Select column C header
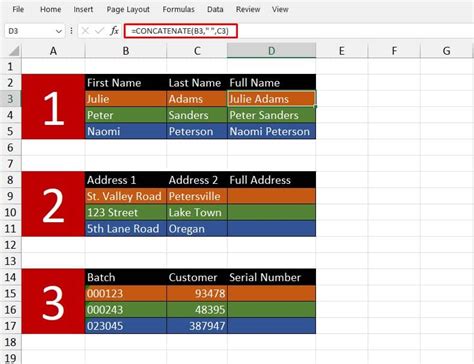Image resolution: width=474 pixels, height=364 pixels. pos(197,51)
